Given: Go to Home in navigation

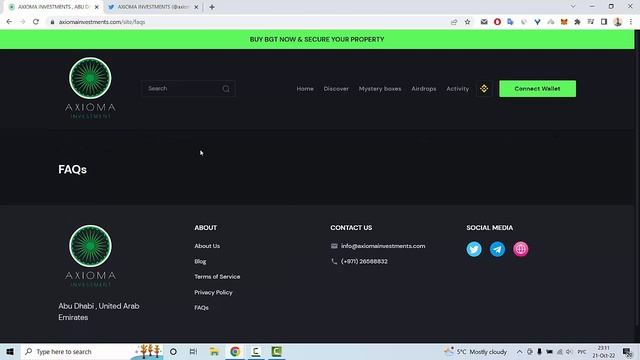Looking at the screenshot, I should point(305,89).
